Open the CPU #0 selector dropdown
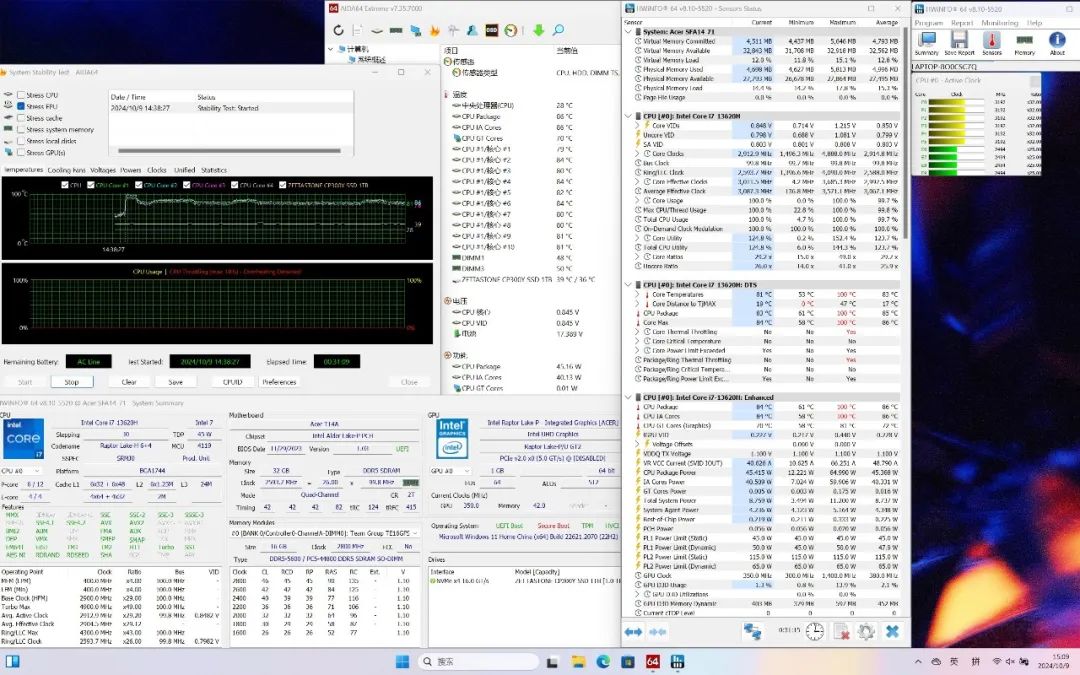This screenshot has height=675, width=1080. coord(21,471)
